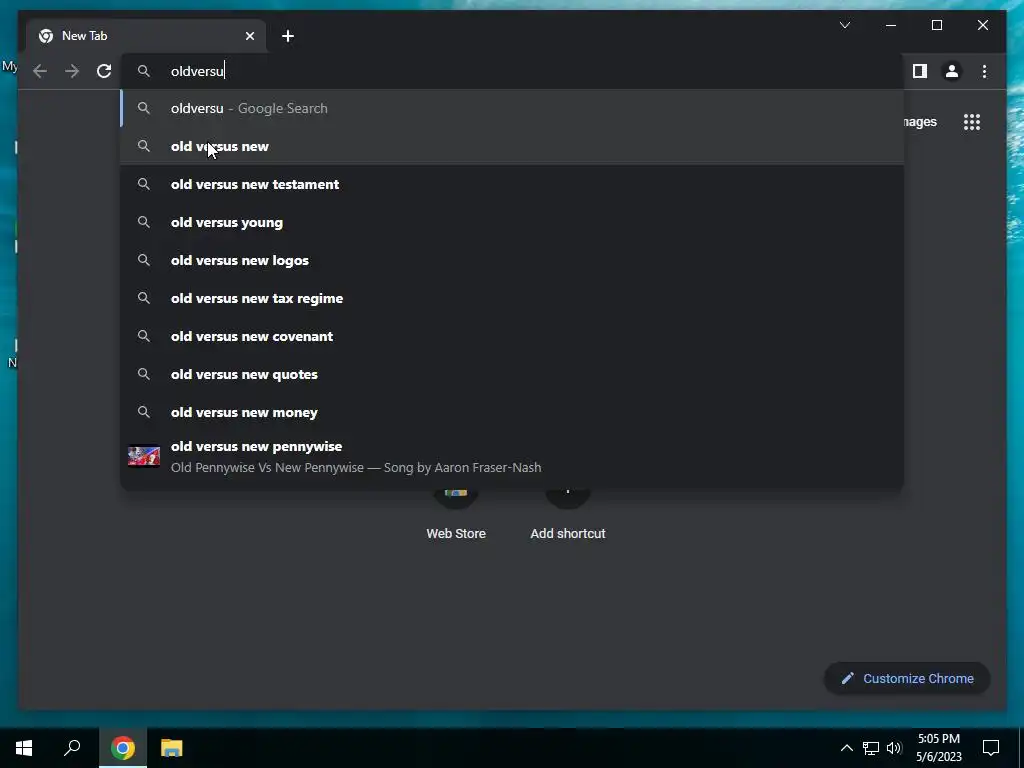This screenshot has width=1024, height=768.
Task: Go back using the back arrow
Action: point(40,71)
